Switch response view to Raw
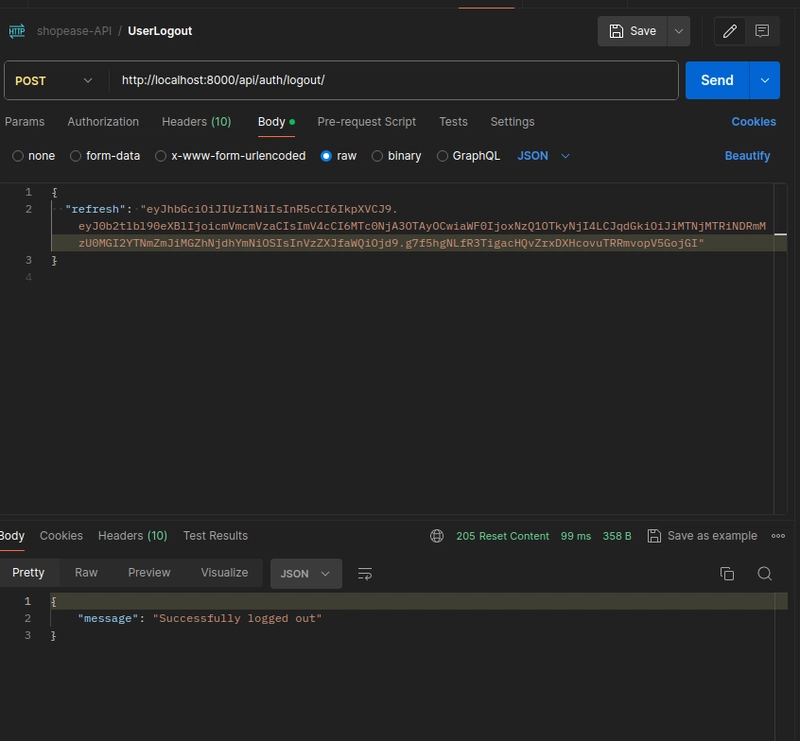The image size is (800, 741). tap(86, 573)
